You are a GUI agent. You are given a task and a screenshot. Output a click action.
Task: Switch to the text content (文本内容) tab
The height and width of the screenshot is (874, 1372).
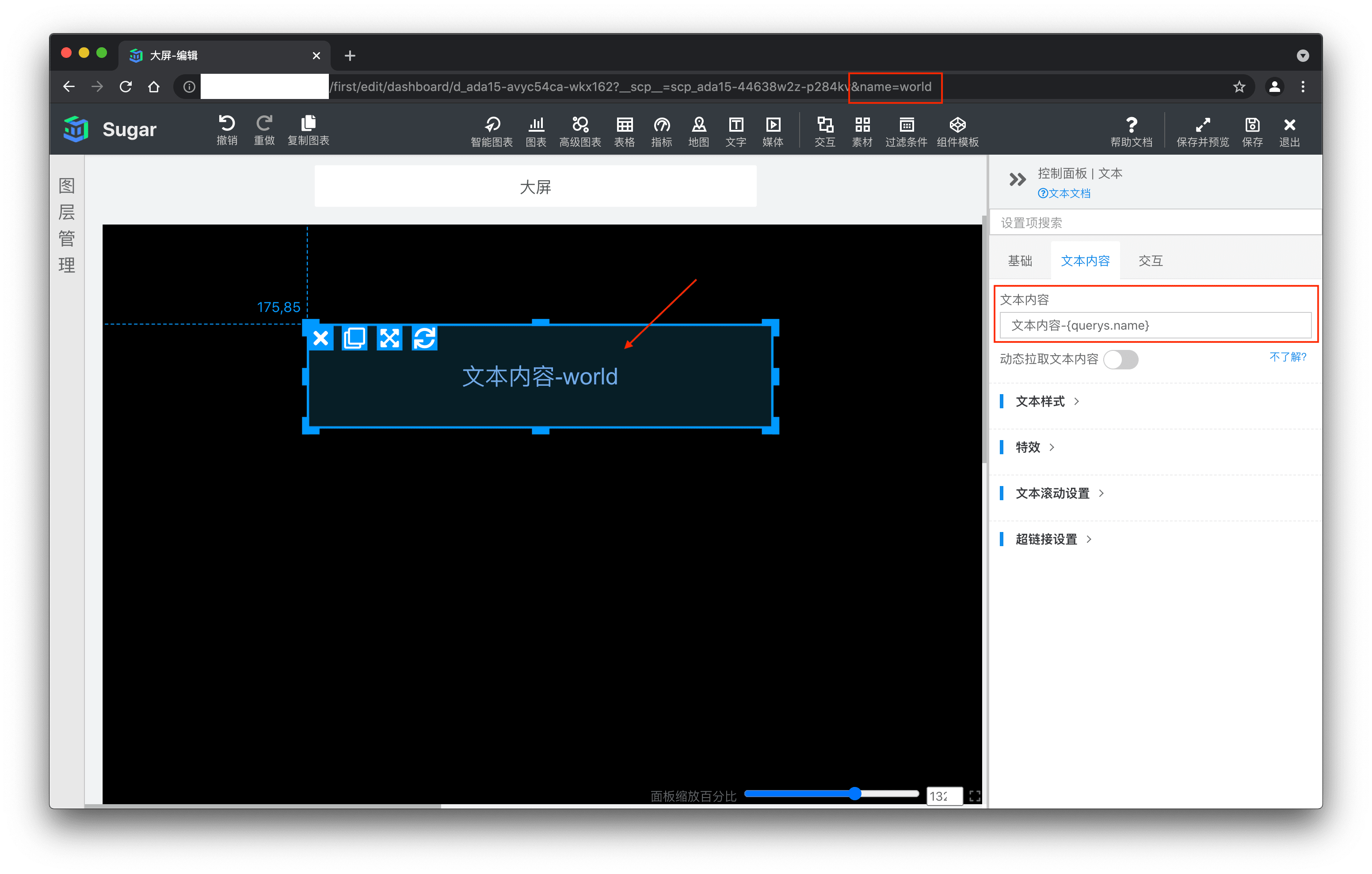pos(1085,261)
